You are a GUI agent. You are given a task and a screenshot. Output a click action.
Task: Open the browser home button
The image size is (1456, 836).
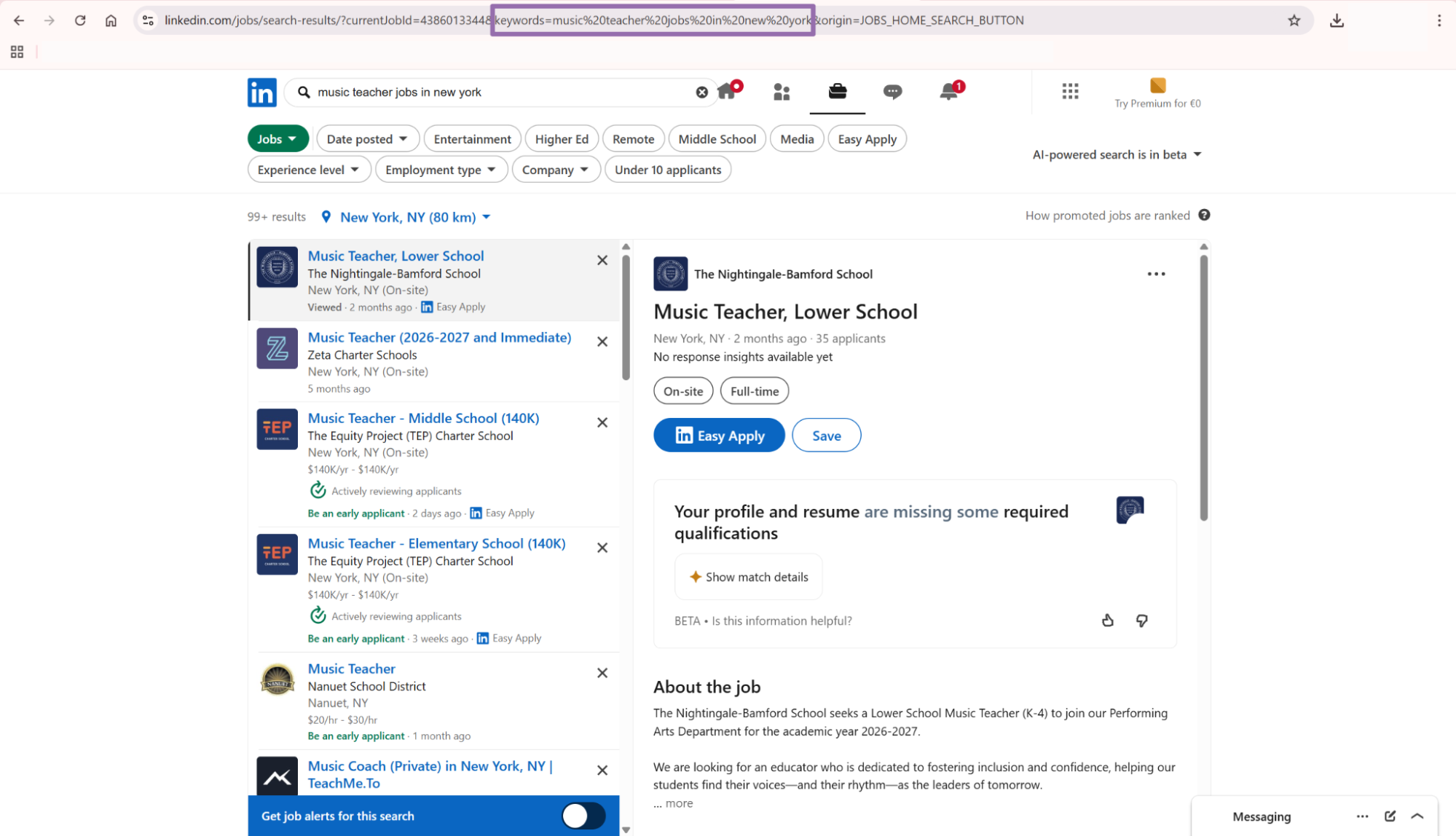point(111,20)
